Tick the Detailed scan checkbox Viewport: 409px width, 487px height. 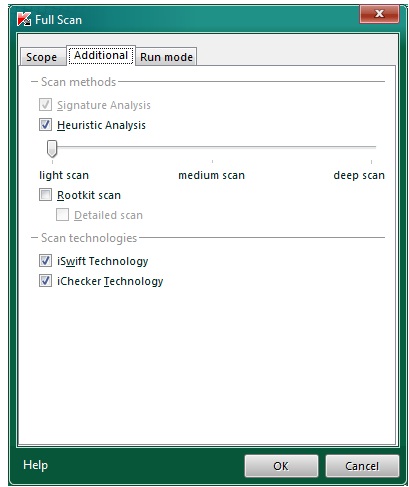tap(62, 215)
